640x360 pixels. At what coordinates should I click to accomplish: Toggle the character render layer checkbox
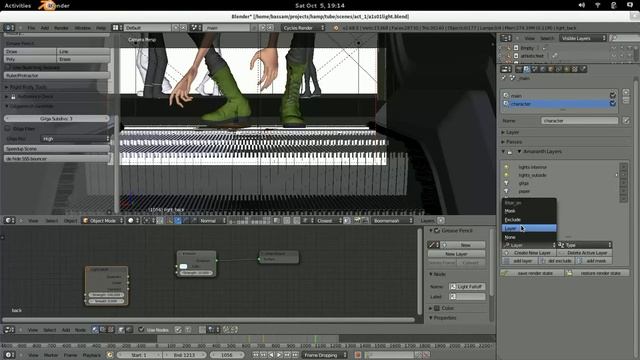tap(612, 104)
